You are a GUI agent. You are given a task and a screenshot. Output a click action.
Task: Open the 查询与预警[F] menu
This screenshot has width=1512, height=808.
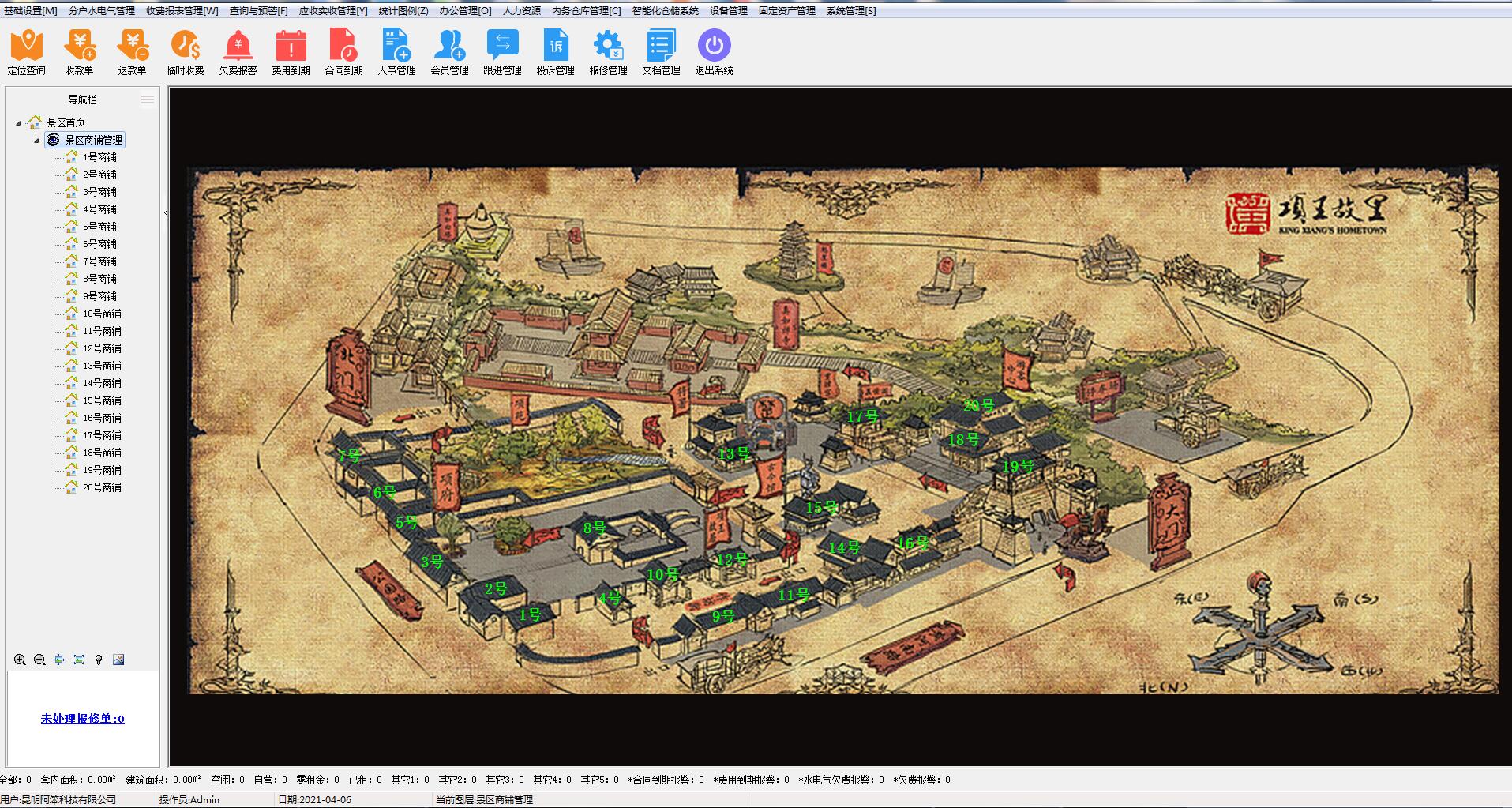tap(259, 11)
